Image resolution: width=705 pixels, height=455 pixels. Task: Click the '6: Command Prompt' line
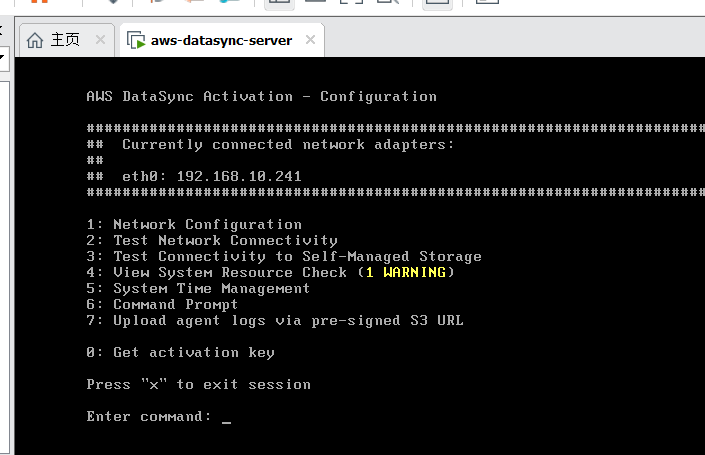162,304
